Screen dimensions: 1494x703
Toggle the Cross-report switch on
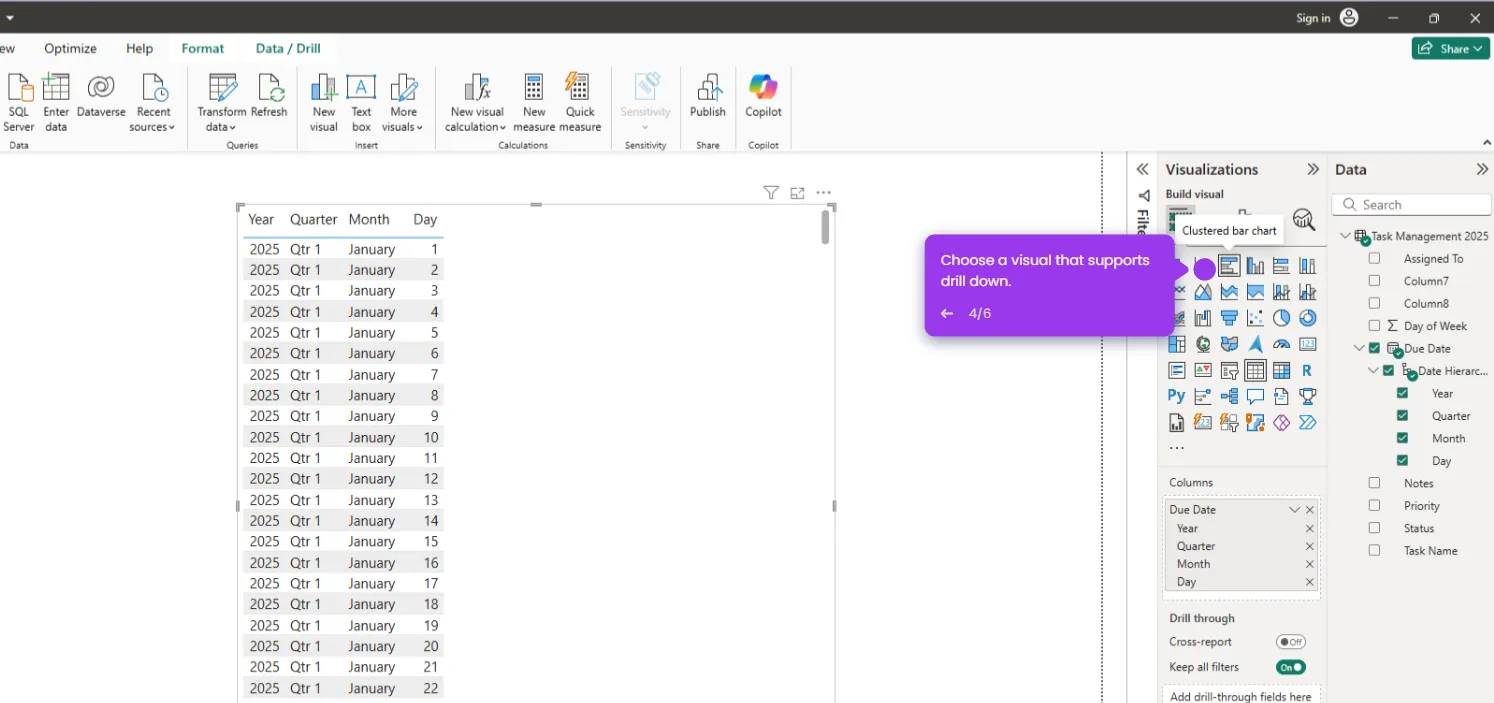pos(1291,642)
